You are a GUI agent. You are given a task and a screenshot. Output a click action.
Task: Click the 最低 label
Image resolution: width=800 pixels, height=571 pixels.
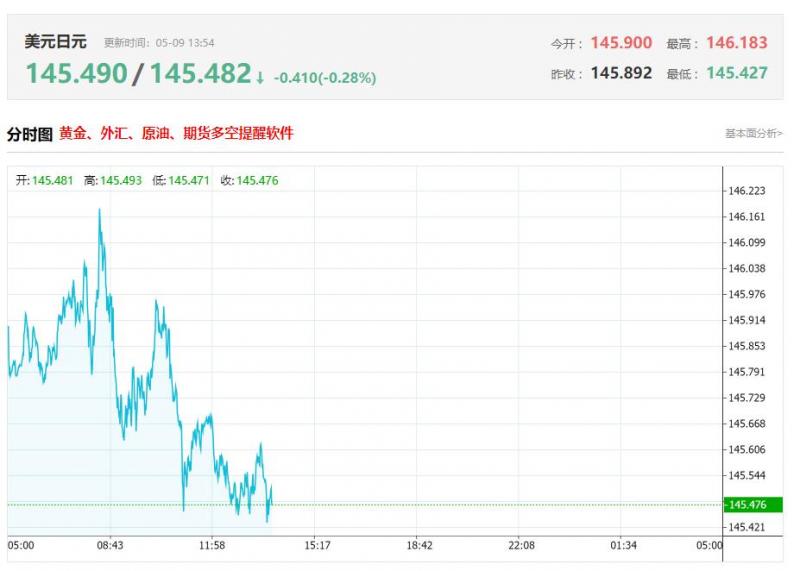click(682, 75)
